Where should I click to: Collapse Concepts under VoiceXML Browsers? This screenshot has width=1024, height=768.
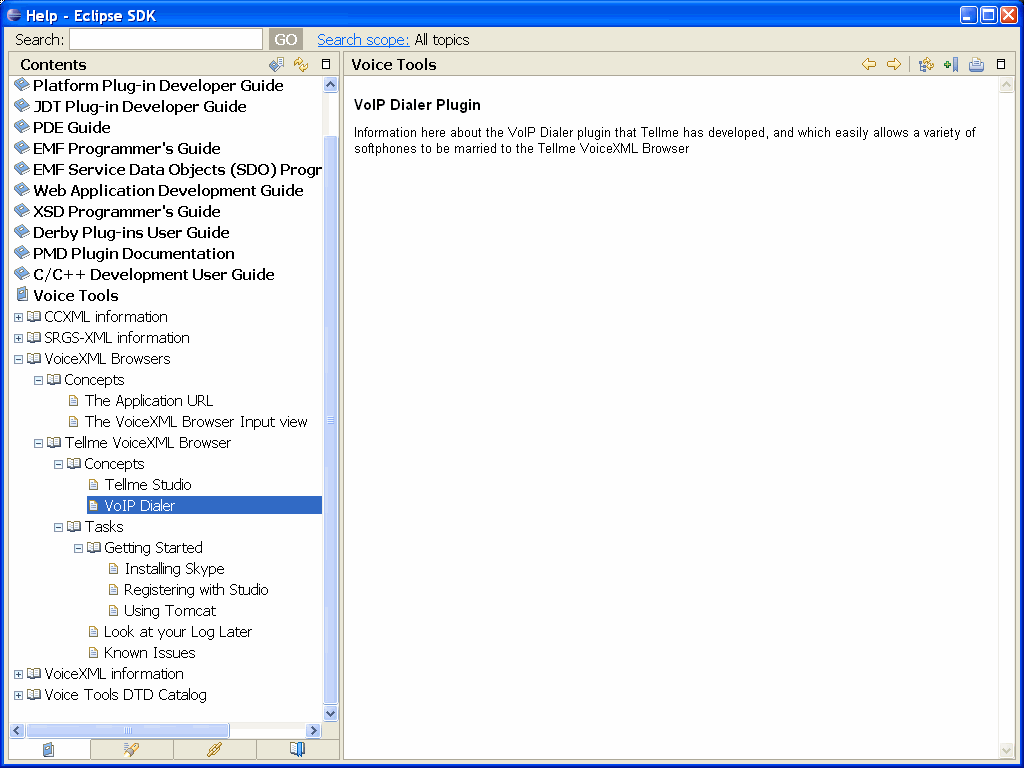[x=39, y=380]
